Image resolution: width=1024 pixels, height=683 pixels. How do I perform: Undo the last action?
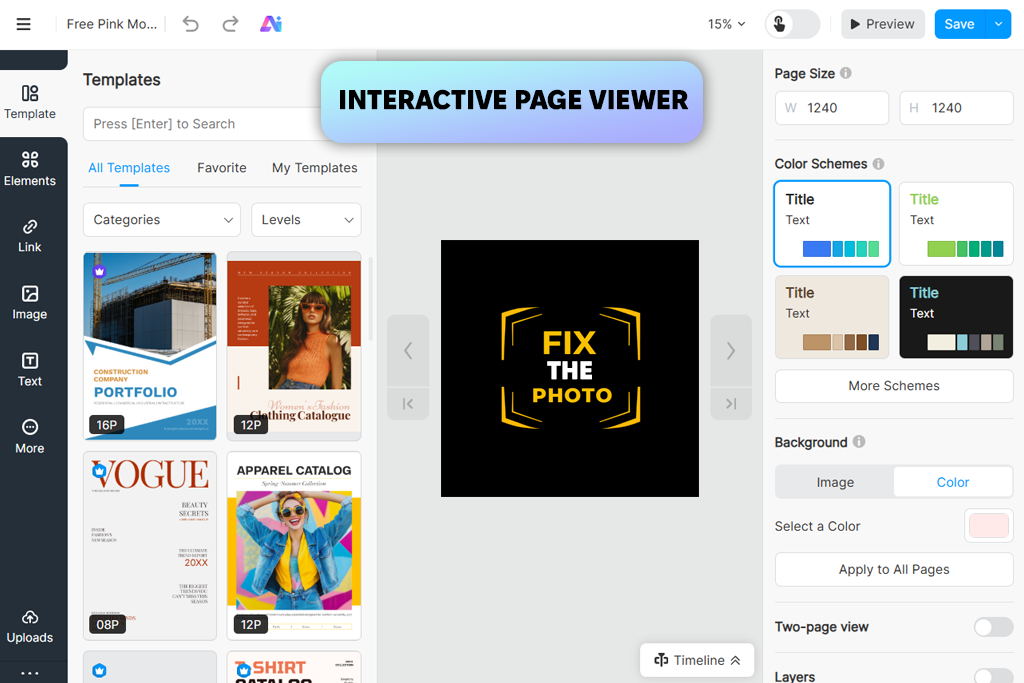click(x=190, y=24)
